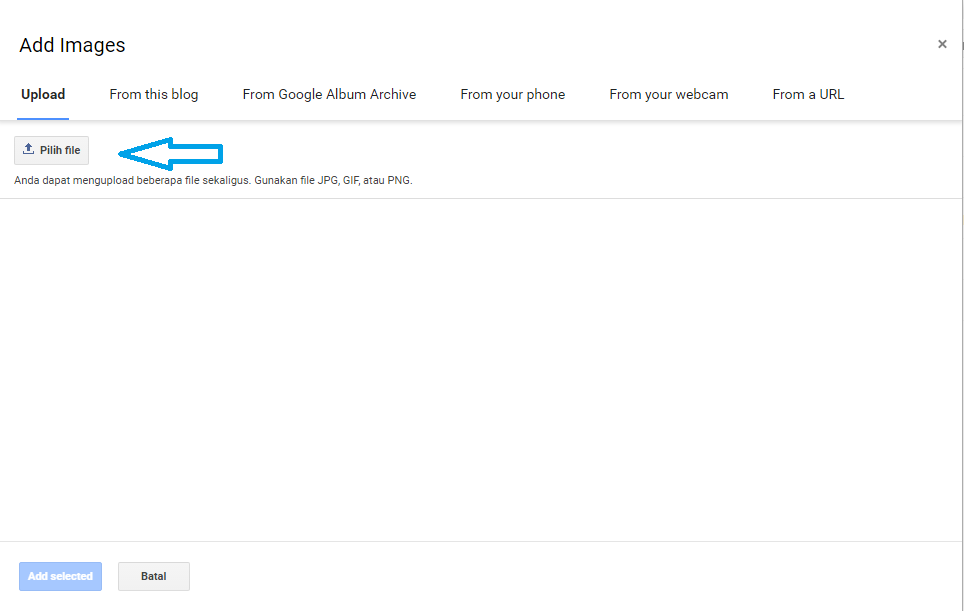Choose the From a URL tab
Image resolution: width=964 pixels, height=611 pixels.
(808, 95)
